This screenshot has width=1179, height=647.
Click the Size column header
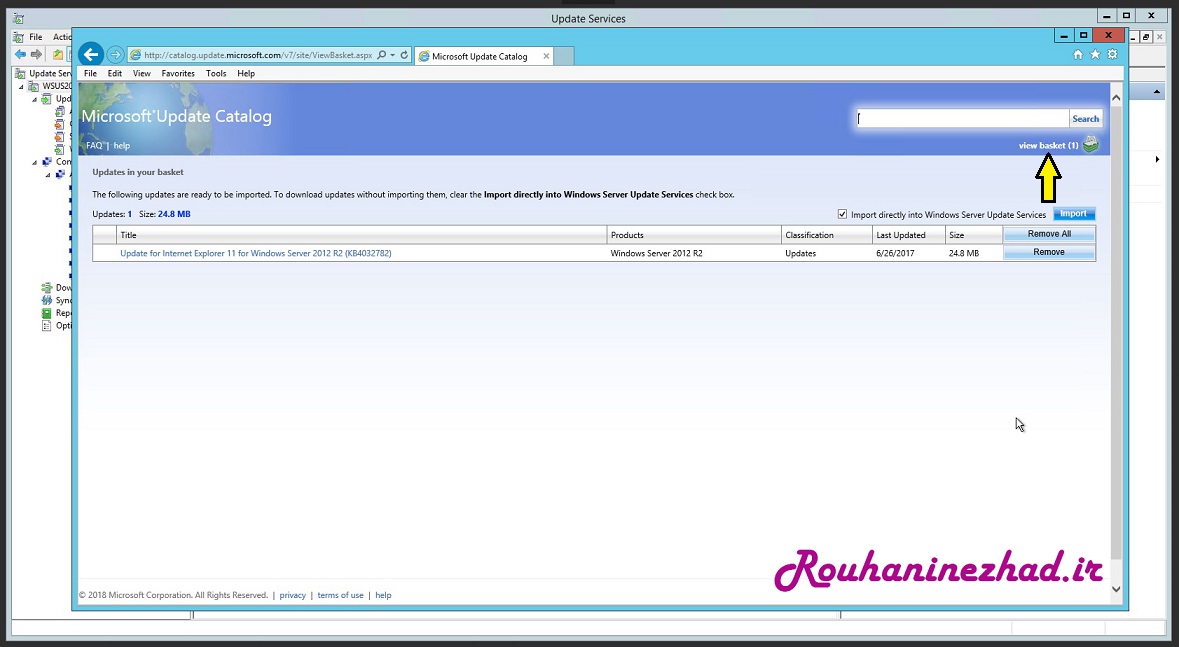pyautogui.click(x=974, y=235)
